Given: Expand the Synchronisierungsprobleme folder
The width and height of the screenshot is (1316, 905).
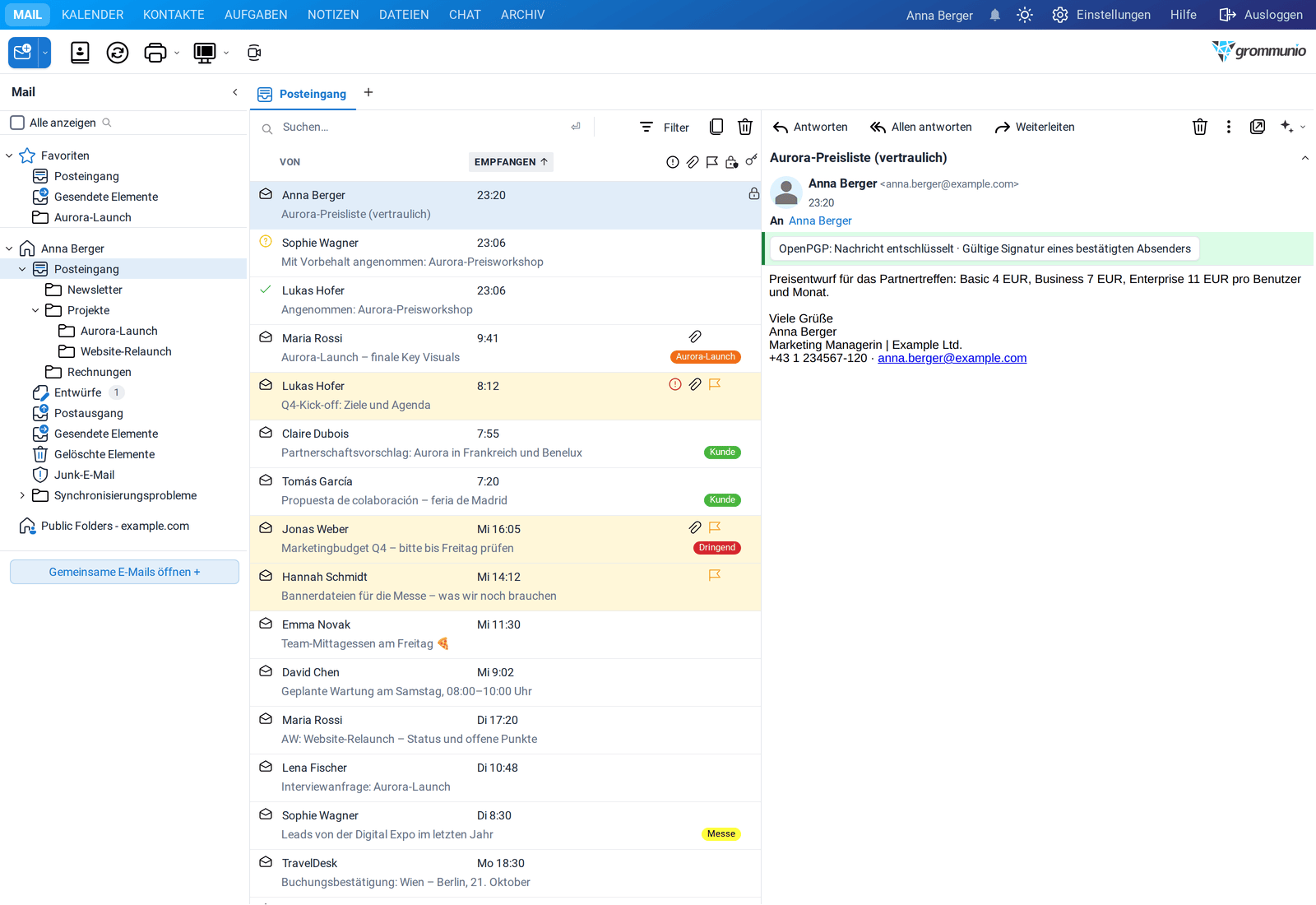Looking at the screenshot, I should click(x=22, y=495).
